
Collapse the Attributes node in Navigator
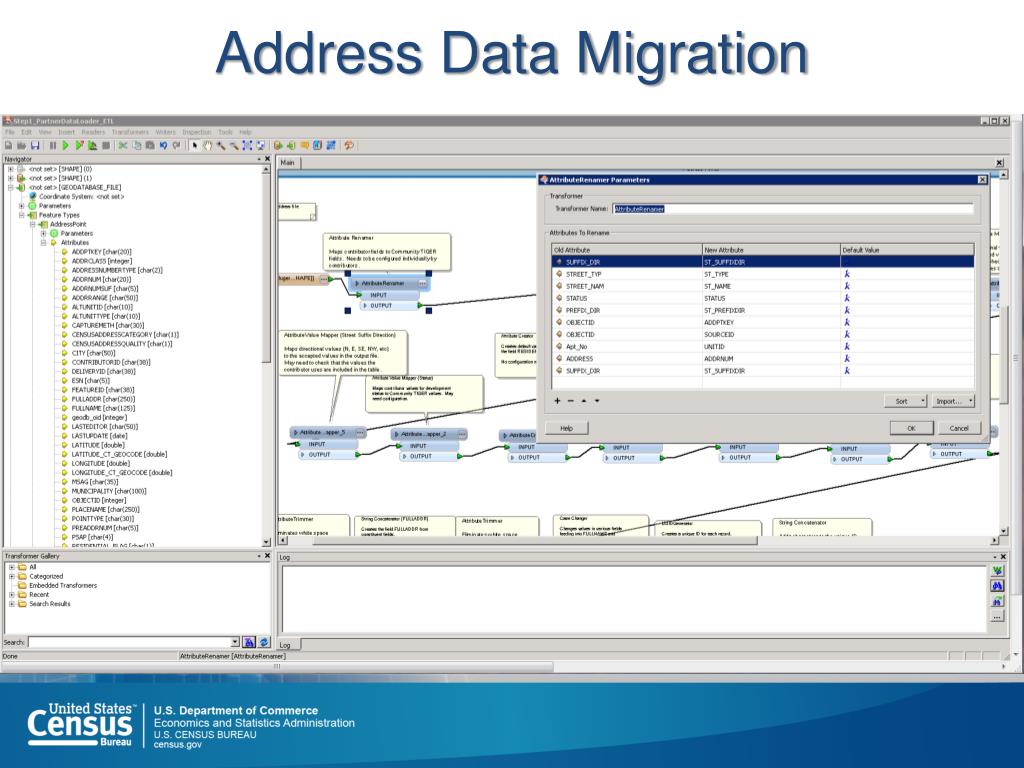click(x=44, y=242)
